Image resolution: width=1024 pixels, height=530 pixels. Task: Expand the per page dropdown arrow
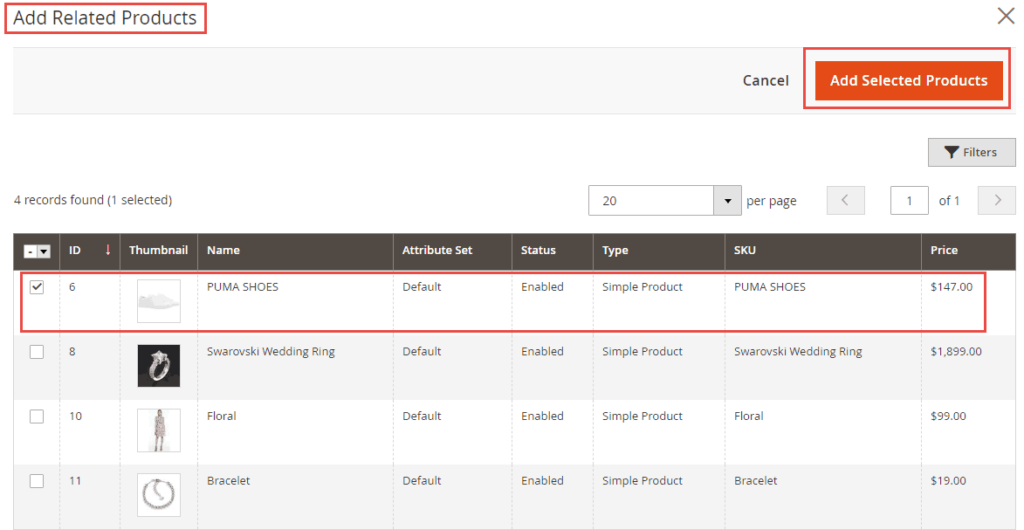(x=728, y=201)
